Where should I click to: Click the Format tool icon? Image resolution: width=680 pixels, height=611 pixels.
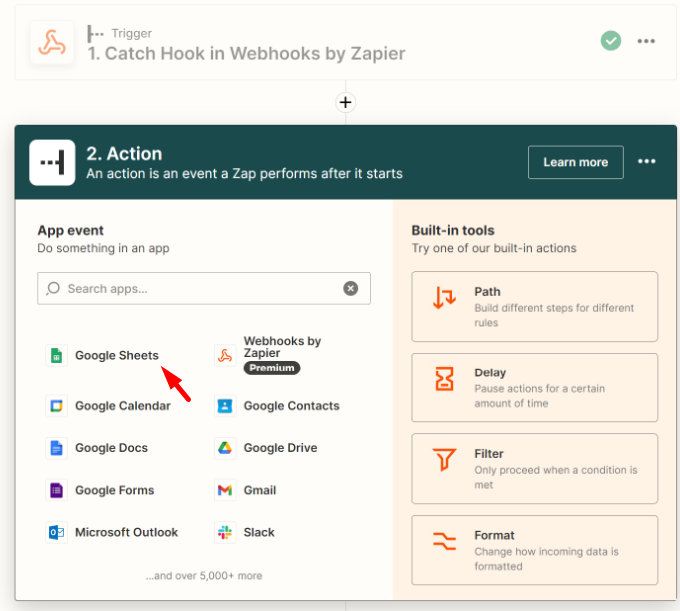445,541
